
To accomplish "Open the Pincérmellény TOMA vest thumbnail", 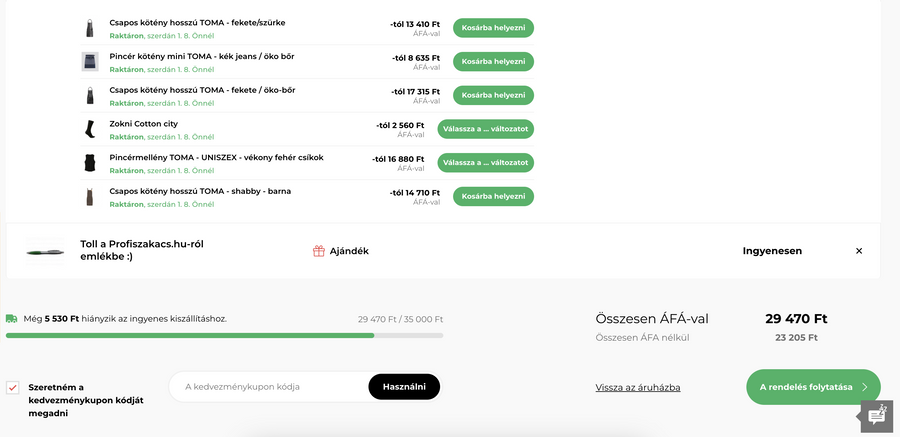I will [x=90, y=163].
